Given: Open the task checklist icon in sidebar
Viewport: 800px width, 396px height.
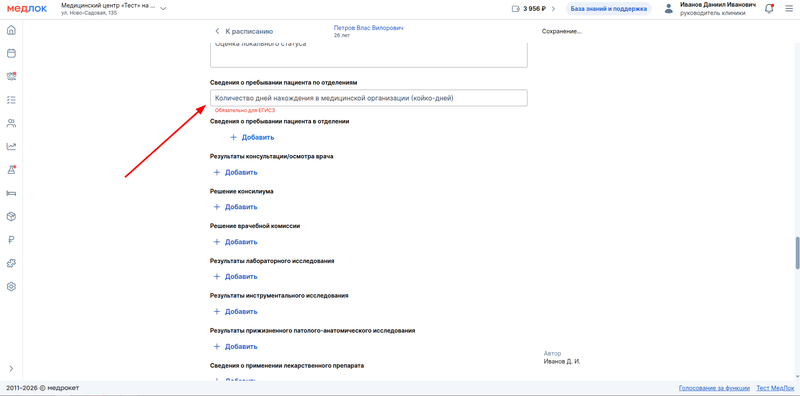Looking at the screenshot, I should coord(11,100).
